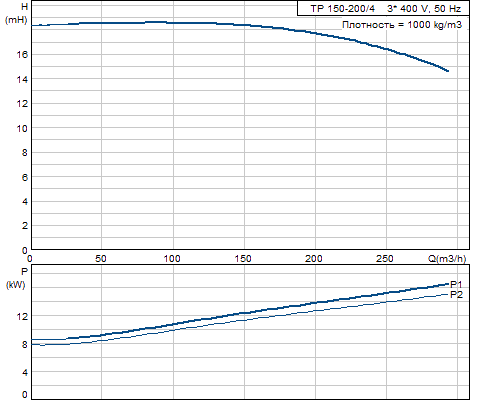500x400 pixels.
Task: Click the 8 tick on the power axis
Action: pyautogui.click(x=25, y=344)
